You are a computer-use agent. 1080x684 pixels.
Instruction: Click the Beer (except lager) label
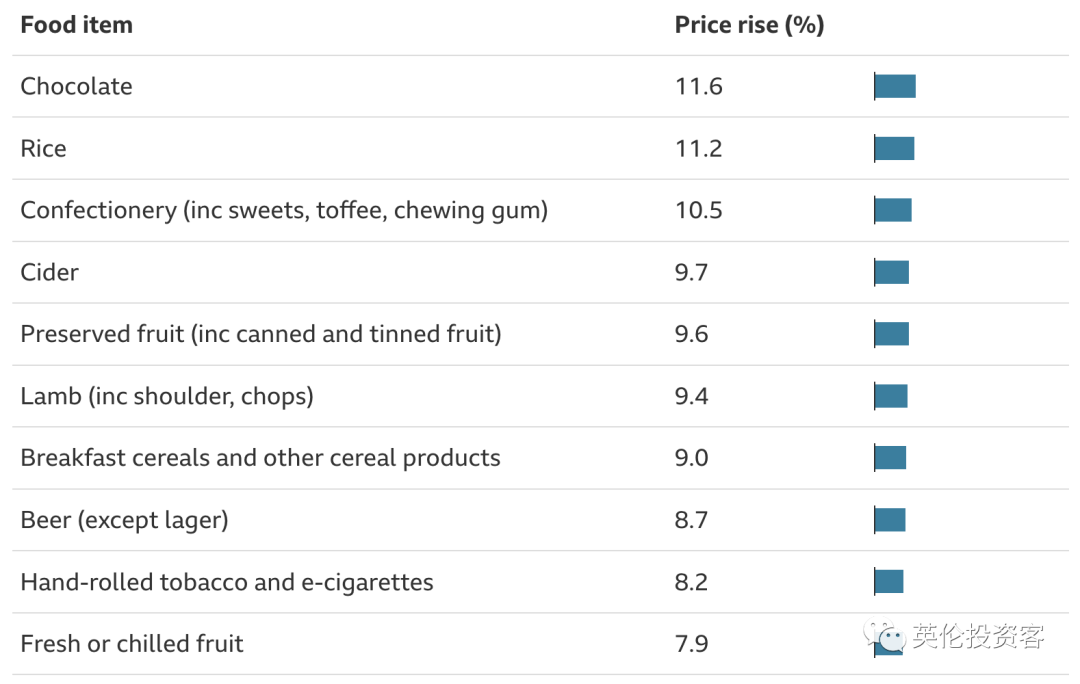pyautogui.click(x=124, y=520)
